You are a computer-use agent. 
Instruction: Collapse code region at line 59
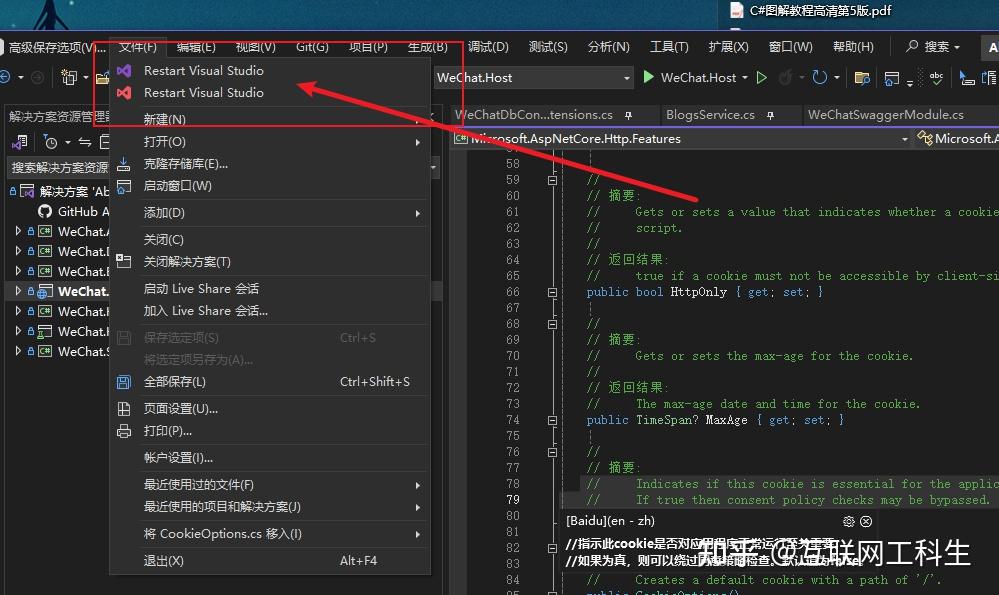[552, 180]
